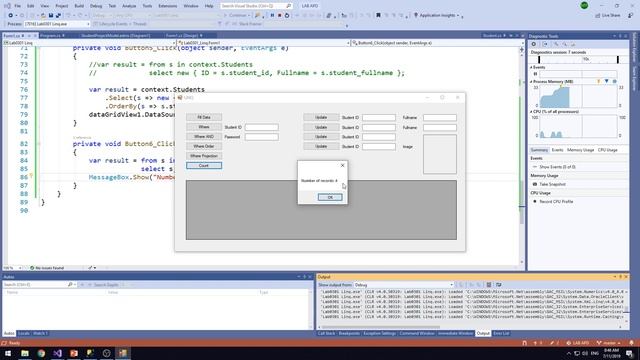The width and height of the screenshot is (640, 360).
Task: Click the Password input field in LINQ form
Action: 262,137
